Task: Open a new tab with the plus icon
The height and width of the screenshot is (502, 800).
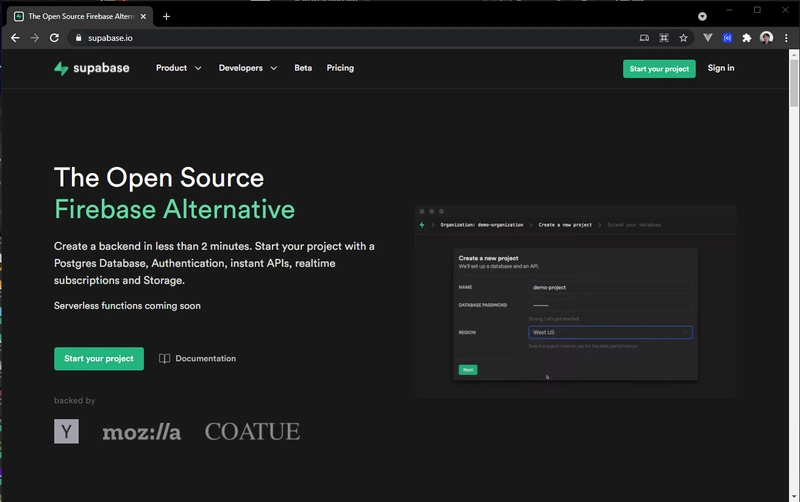Action: [166, 16]
